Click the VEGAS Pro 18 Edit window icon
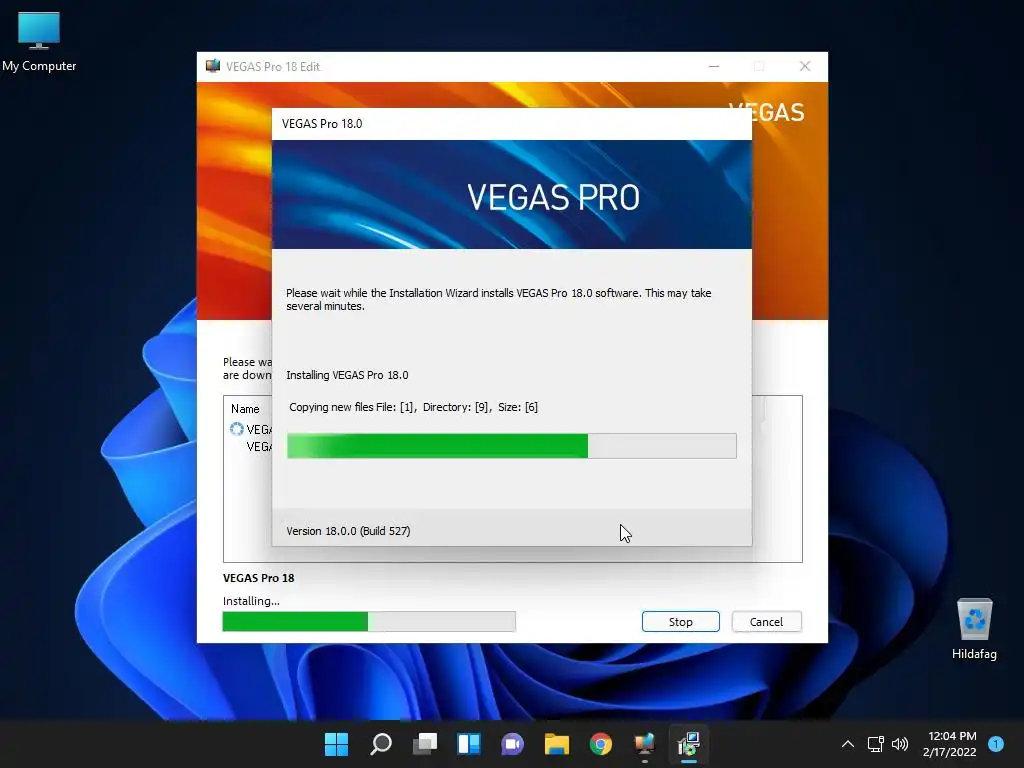The height and width of the screenshot is (768, 1024). (213, 66)
